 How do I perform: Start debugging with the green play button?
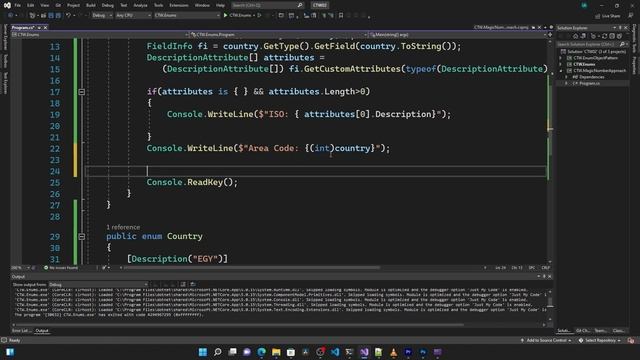click(x=225, y=15)
